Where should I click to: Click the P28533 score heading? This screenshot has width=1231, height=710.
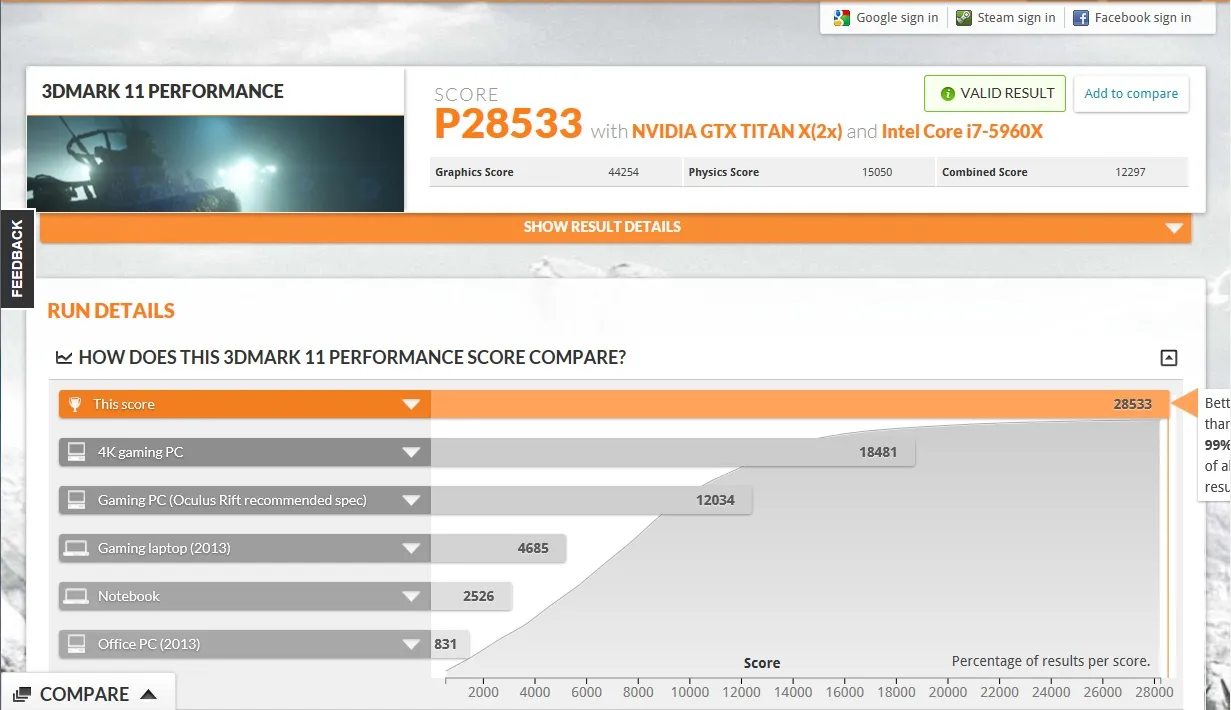[508, 124]
